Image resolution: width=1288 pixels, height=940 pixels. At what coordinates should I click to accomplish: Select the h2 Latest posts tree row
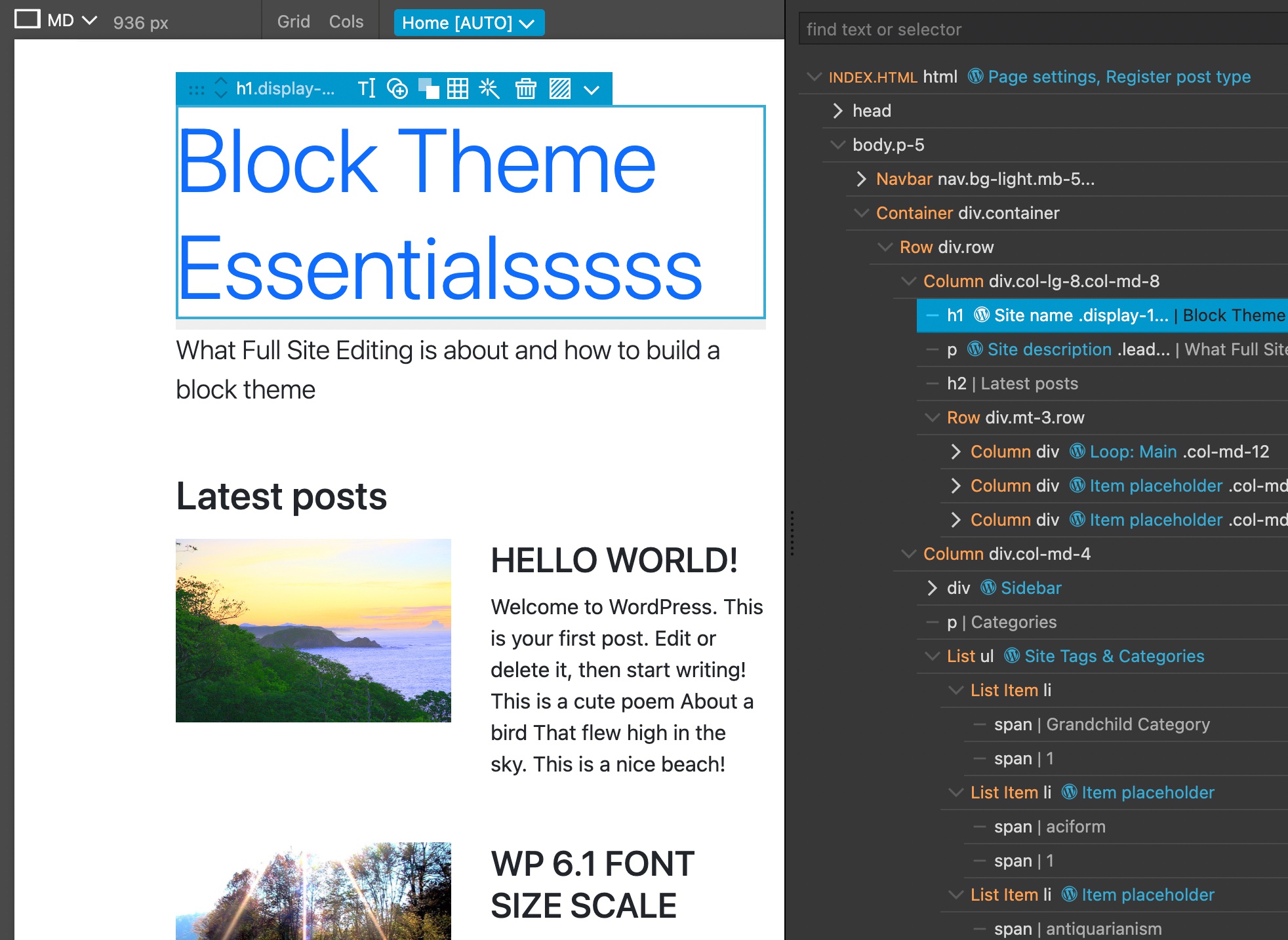pos(1102,383)
